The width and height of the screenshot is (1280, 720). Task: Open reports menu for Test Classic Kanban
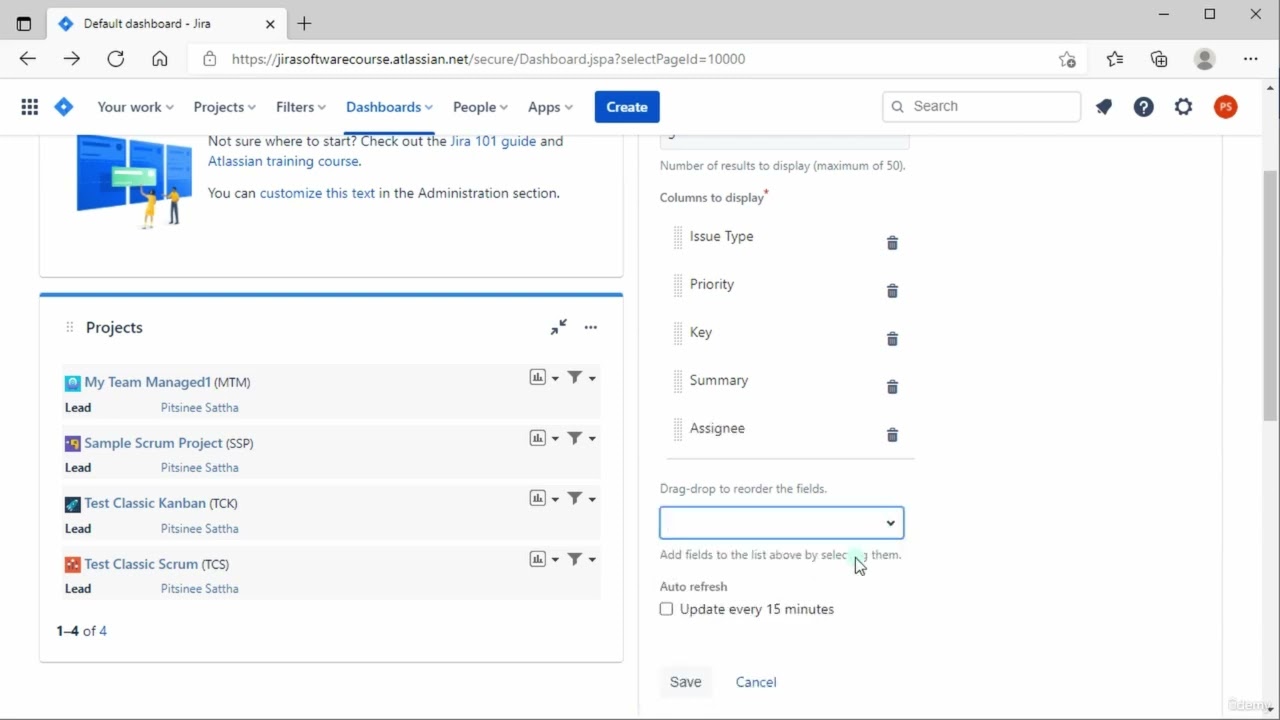[x=544, y=498]
